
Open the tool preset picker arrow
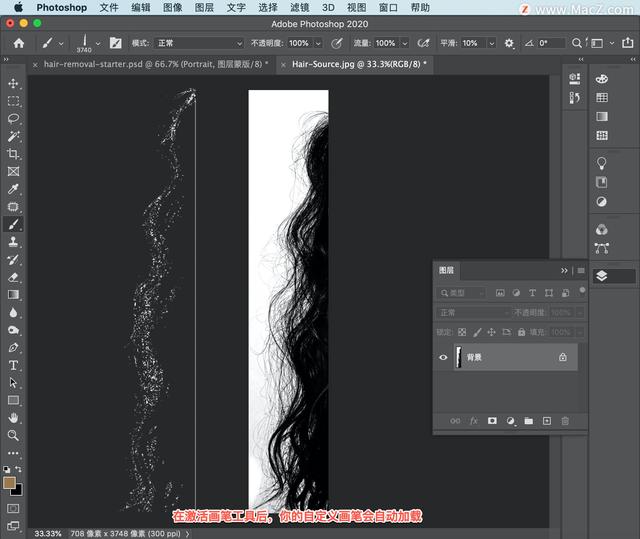[x=61, y=43]
